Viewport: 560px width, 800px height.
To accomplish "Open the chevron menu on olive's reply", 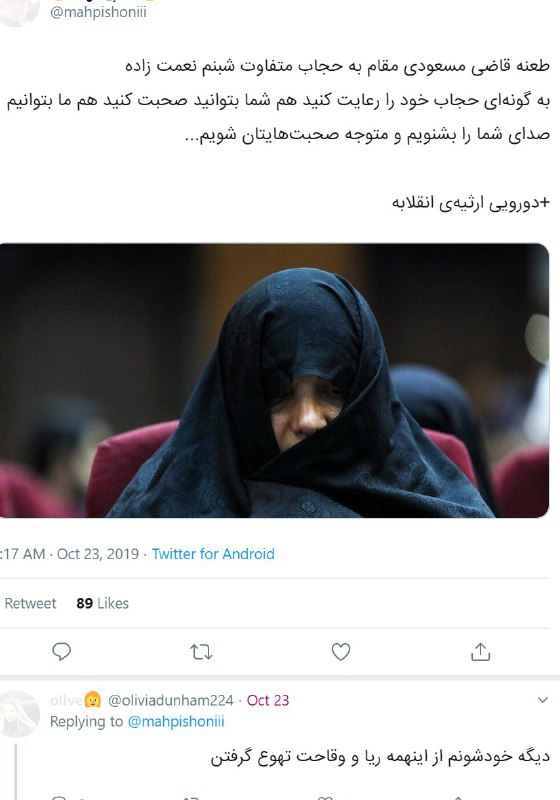I will click(543, 700).
